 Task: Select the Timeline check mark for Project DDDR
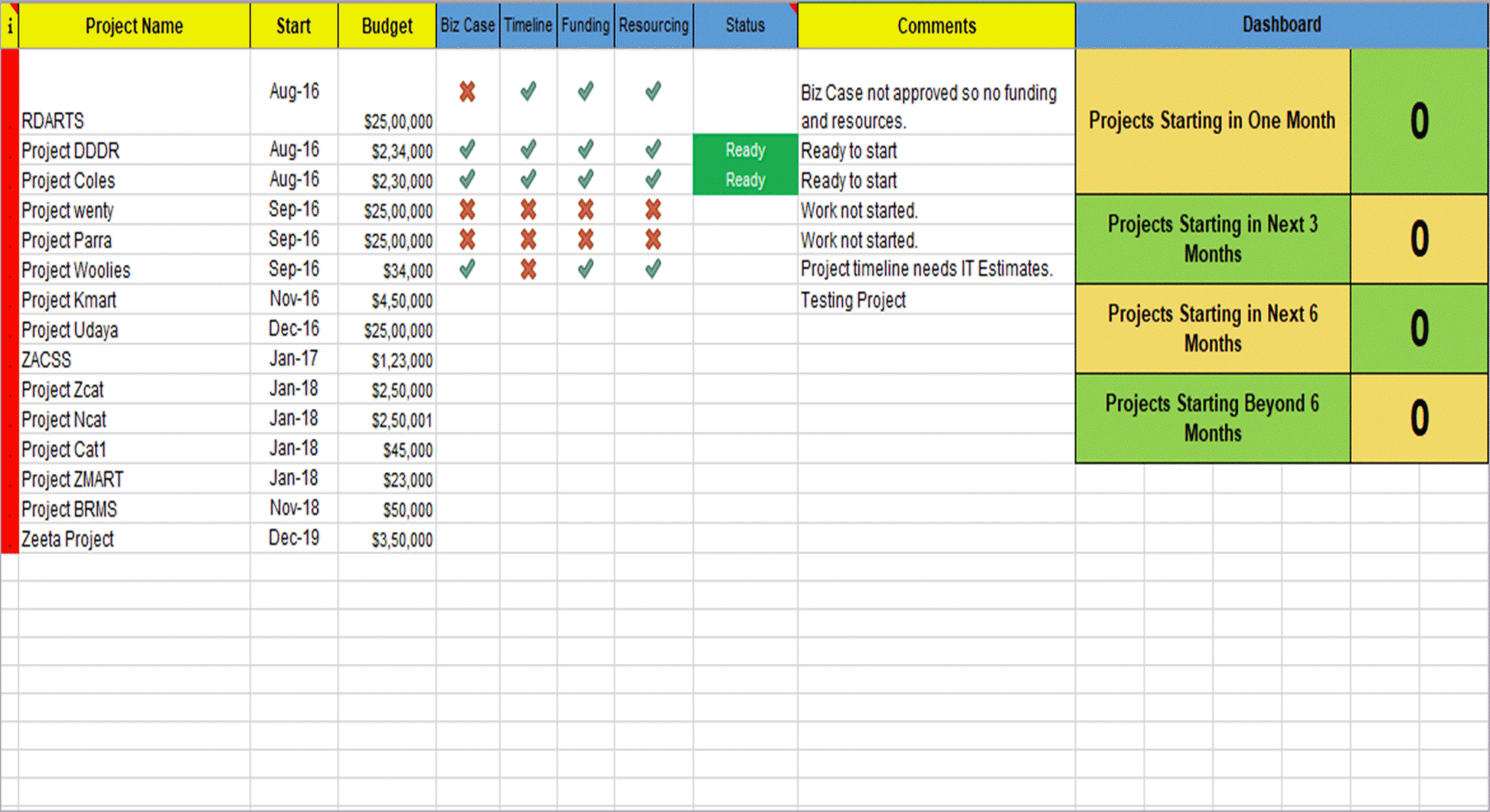[x=528, y=149]
